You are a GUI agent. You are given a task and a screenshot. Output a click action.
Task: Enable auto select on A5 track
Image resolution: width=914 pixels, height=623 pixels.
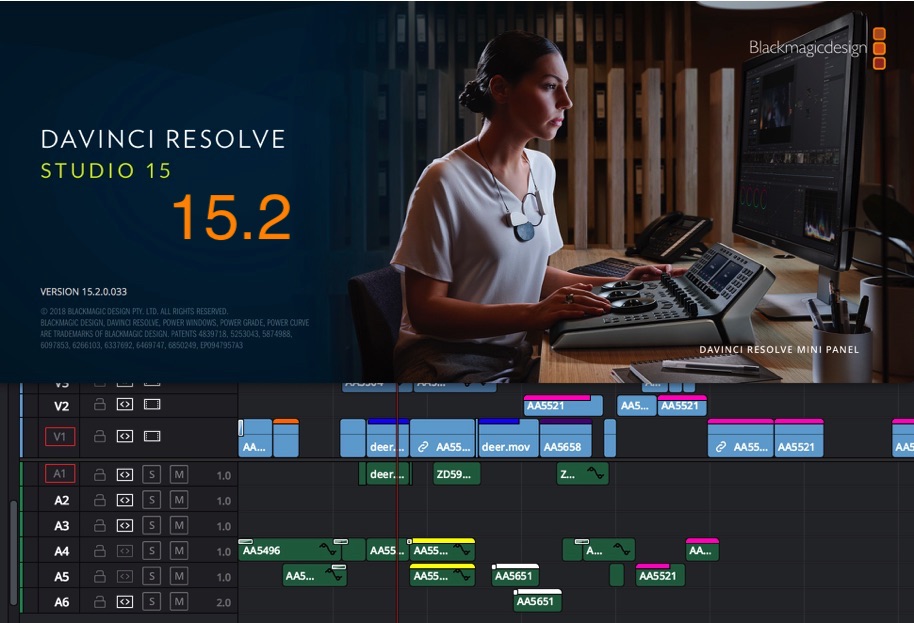(x=125, y=576)
